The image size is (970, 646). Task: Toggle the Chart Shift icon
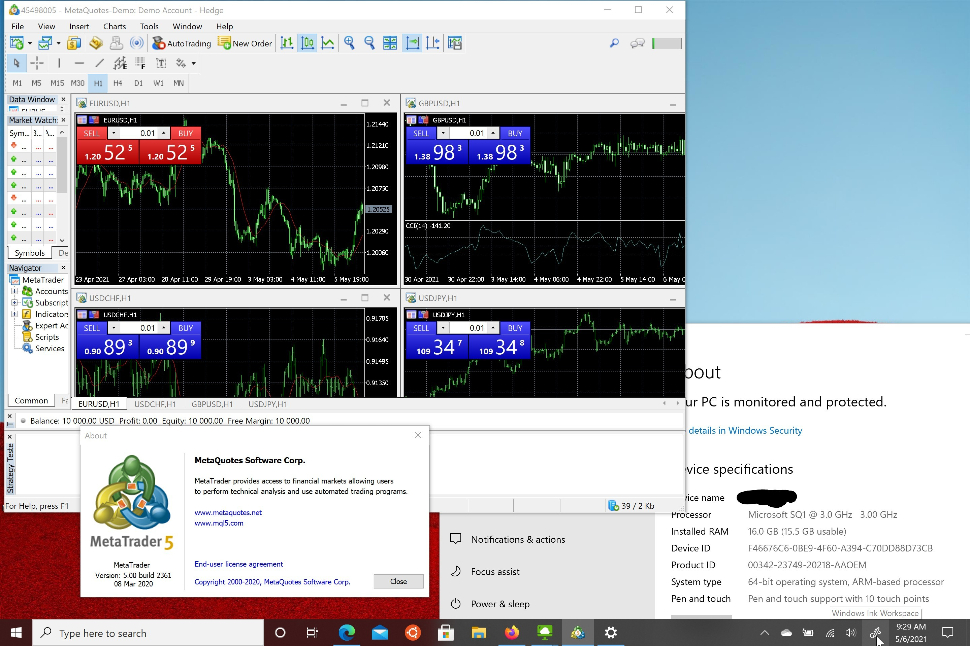tap(433, 43)
